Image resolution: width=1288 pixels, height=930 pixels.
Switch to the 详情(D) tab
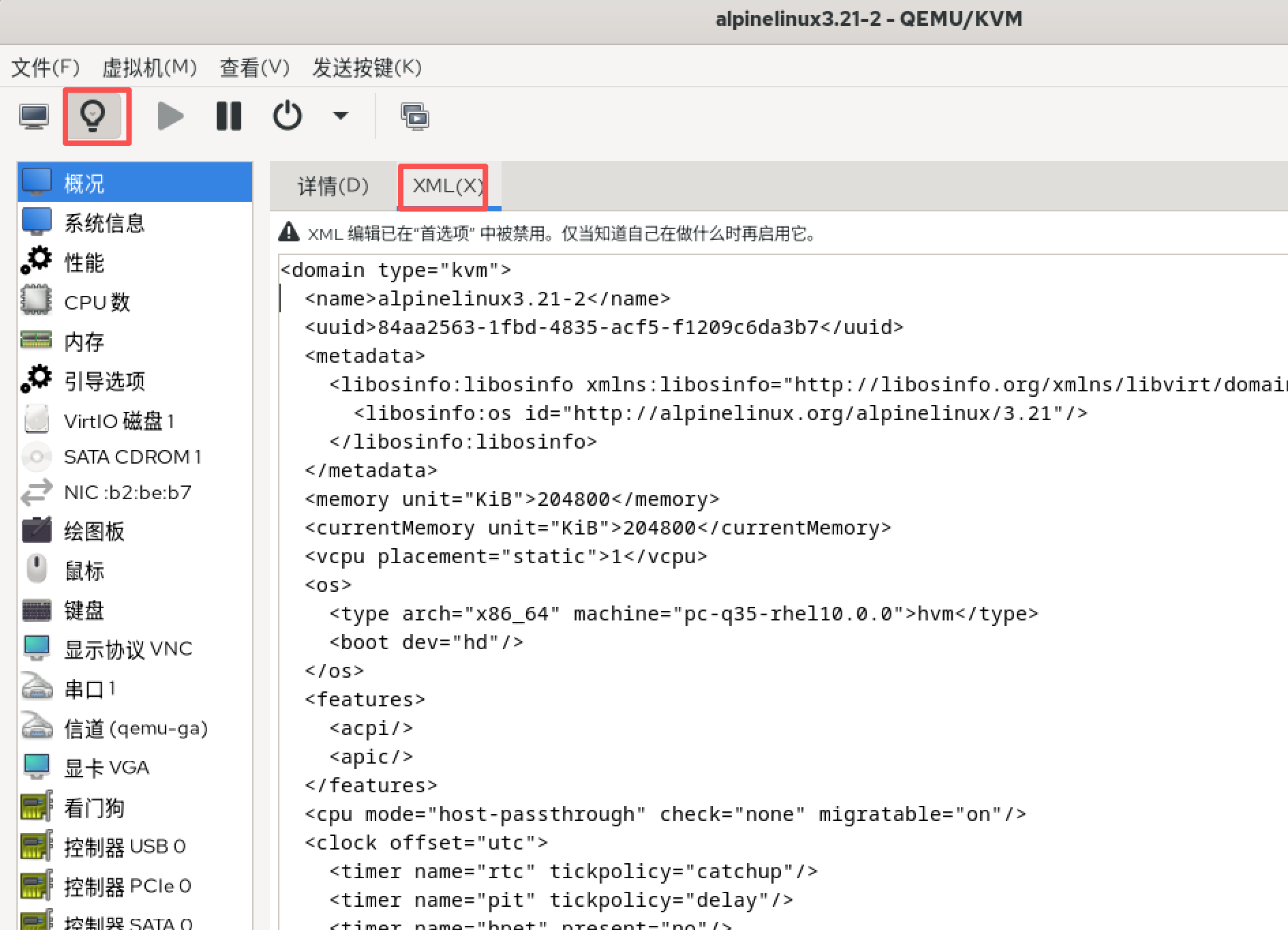(333, 186)
